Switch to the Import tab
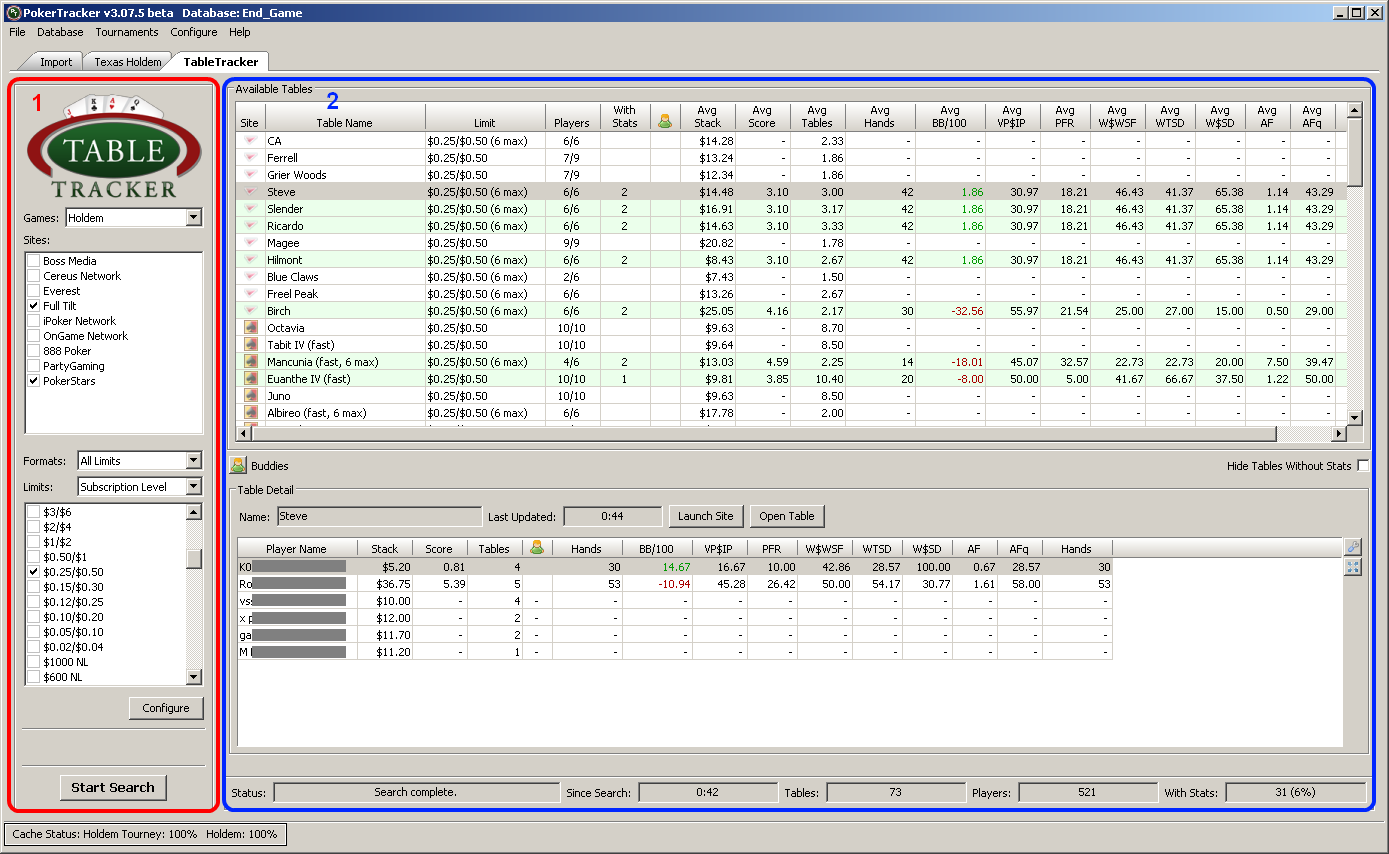Screen dimensions: 1389x854 coord(56,62)
